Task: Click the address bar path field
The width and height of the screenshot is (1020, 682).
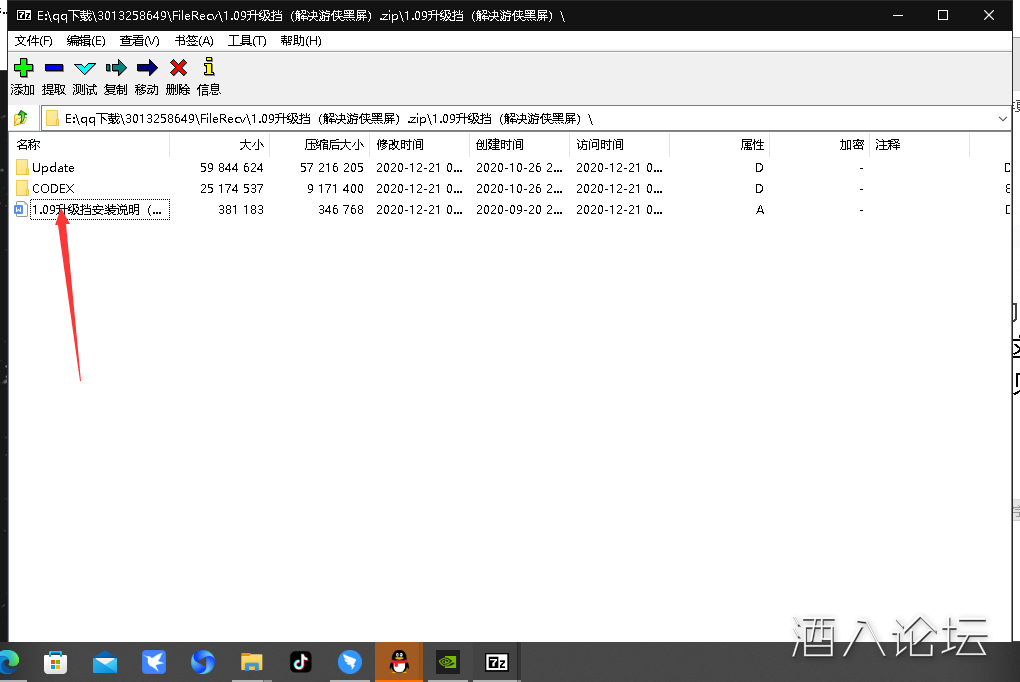Action: tap(500, 118)
